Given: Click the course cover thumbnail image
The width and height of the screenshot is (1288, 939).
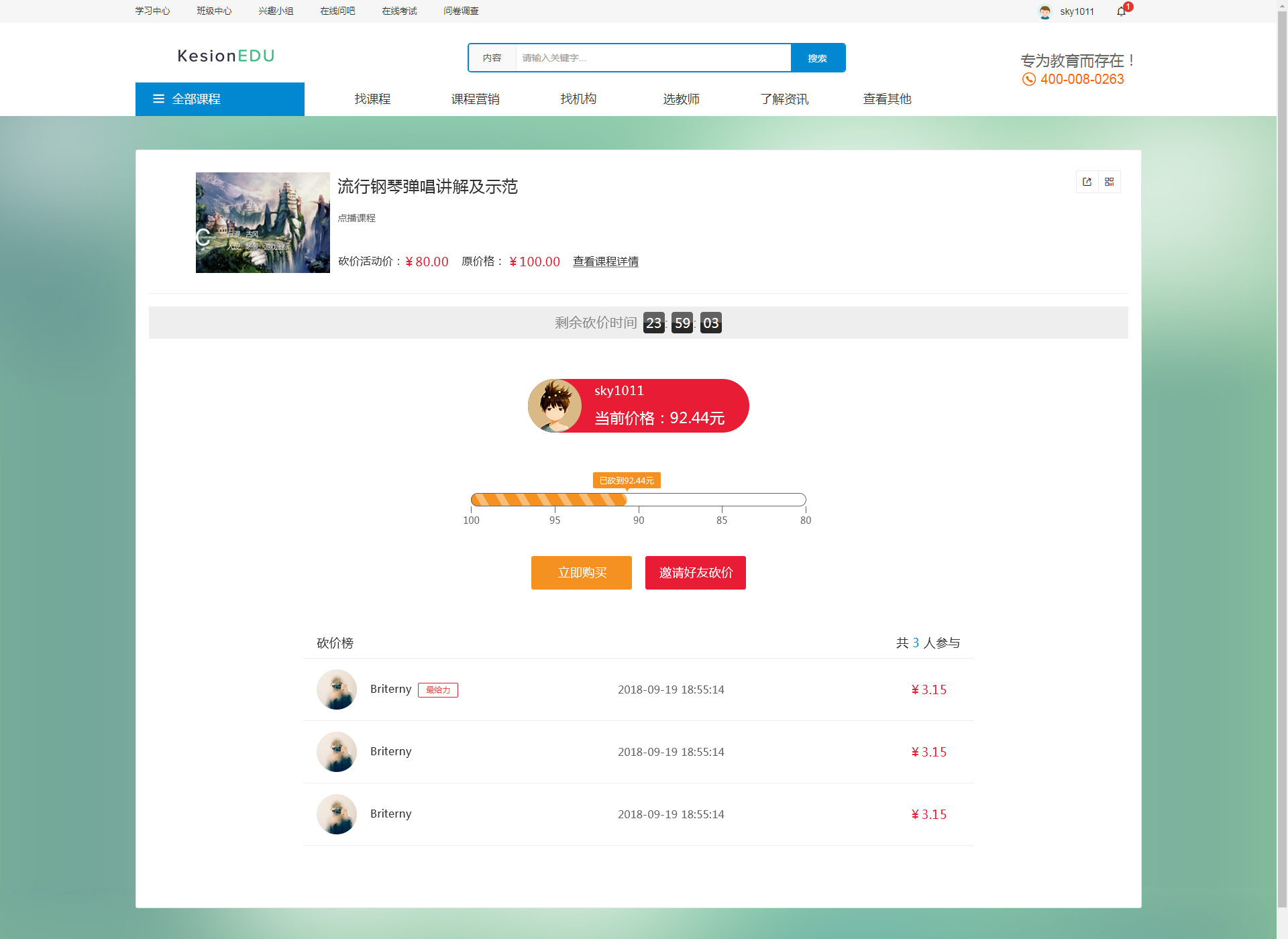Looking at the screenshot, I should click(x=262, y=223).
